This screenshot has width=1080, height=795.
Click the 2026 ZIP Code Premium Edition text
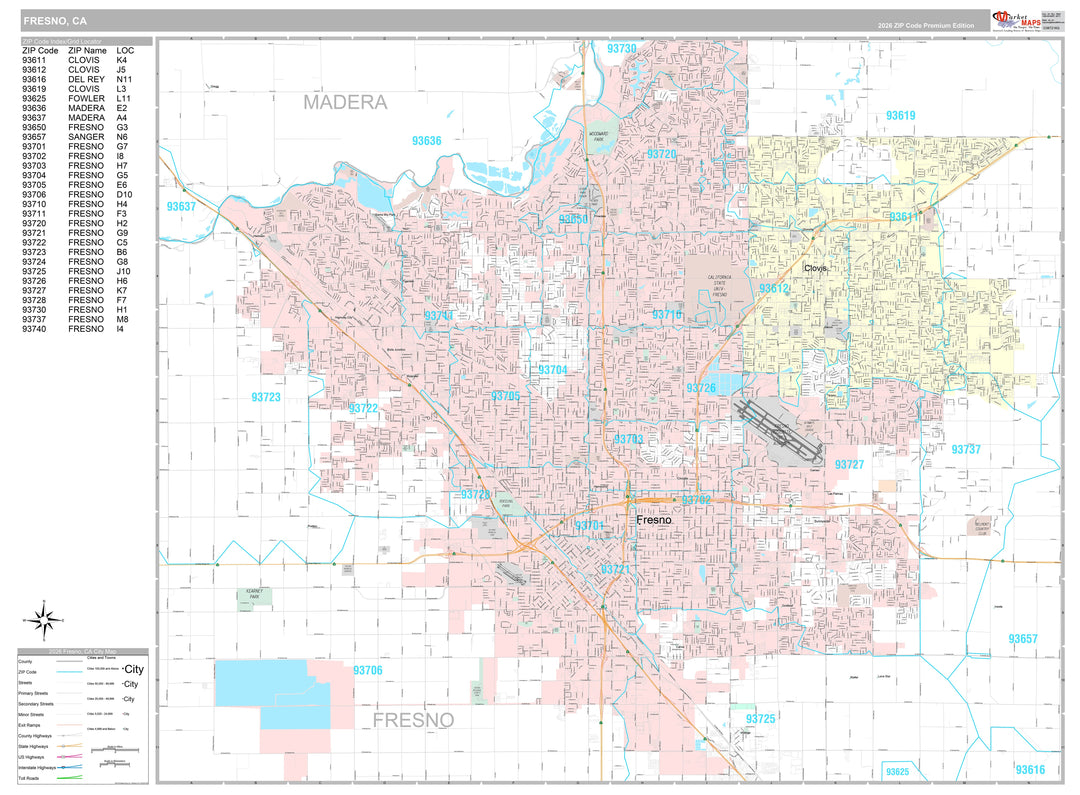[x=926, y=25]
